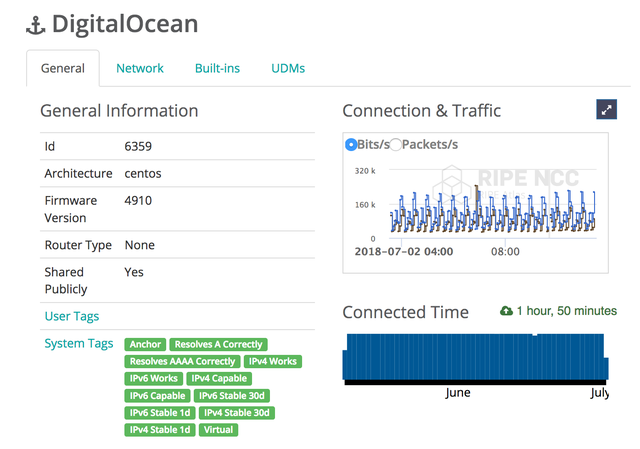This screenshot has width=640, height=449.
Task: Click the Id value 6359
Action: [x=138, y=147]
